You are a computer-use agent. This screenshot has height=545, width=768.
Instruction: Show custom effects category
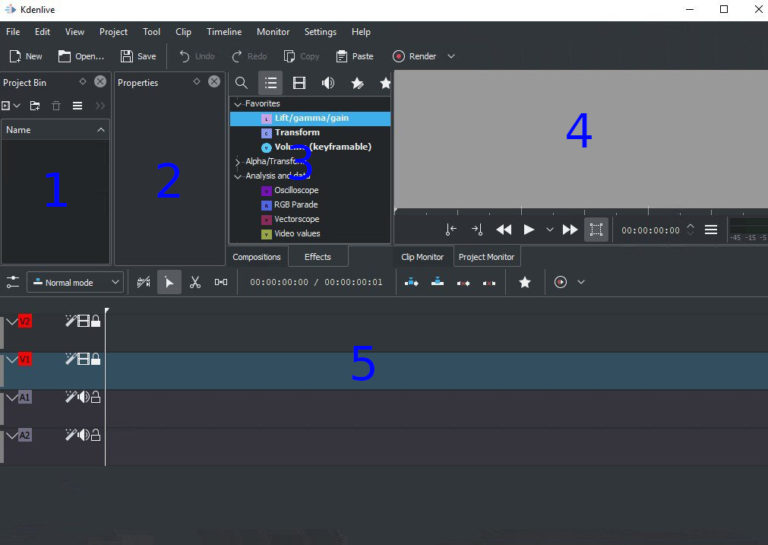pos(358,83)
